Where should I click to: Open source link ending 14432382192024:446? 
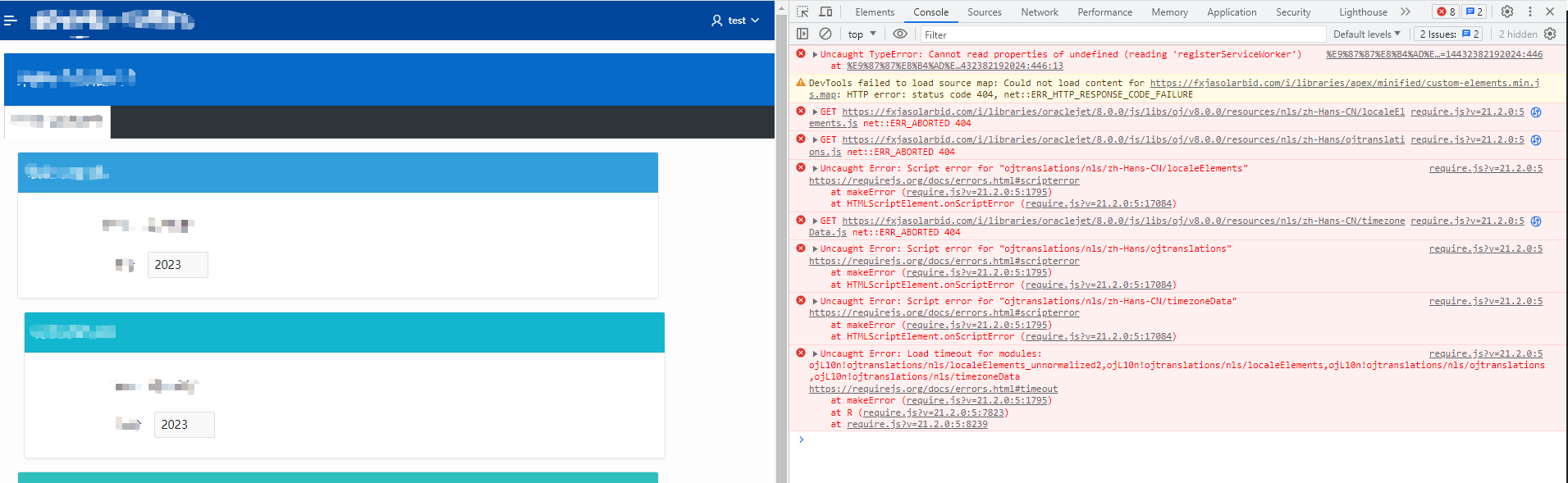(1434, 54)
